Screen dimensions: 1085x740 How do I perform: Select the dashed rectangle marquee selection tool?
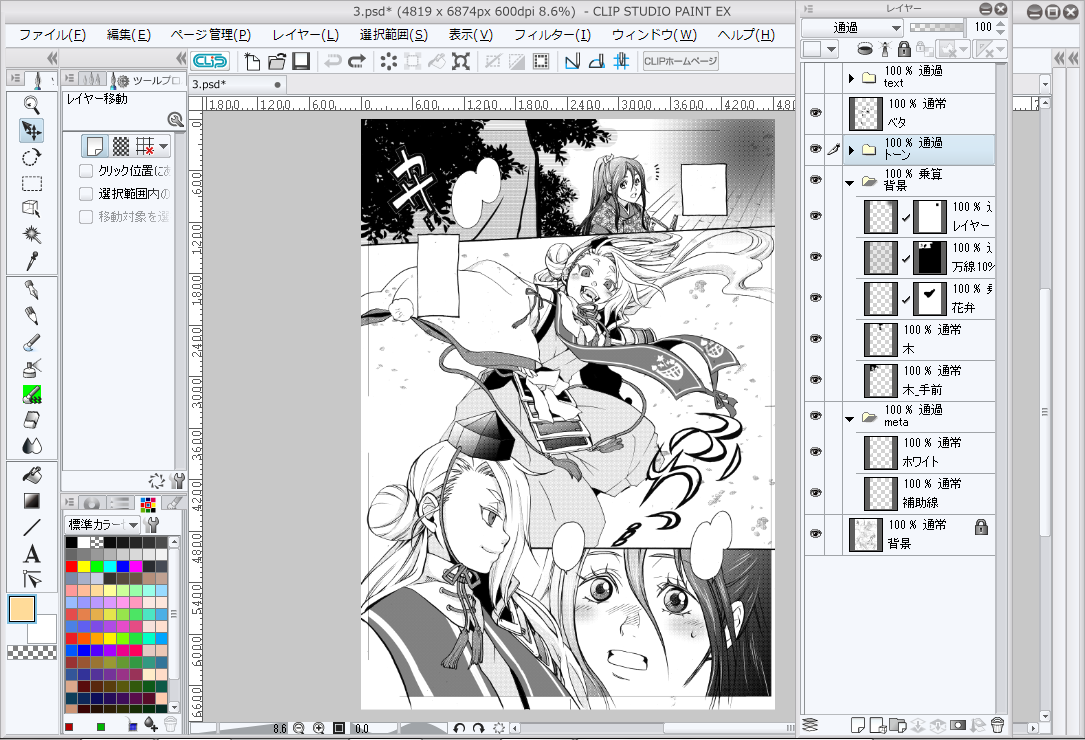tap(32, 183)
